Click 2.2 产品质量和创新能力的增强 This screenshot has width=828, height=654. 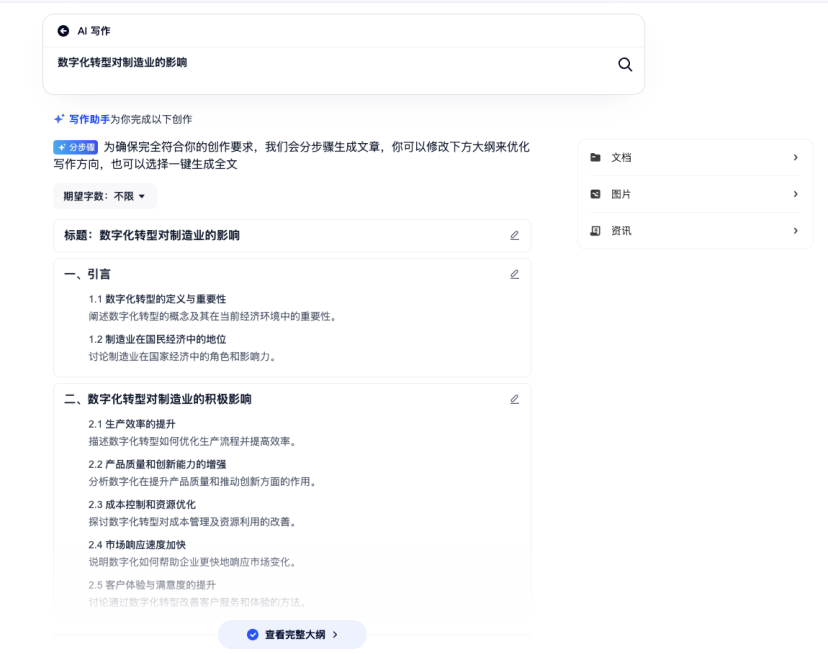click(157, 464)
